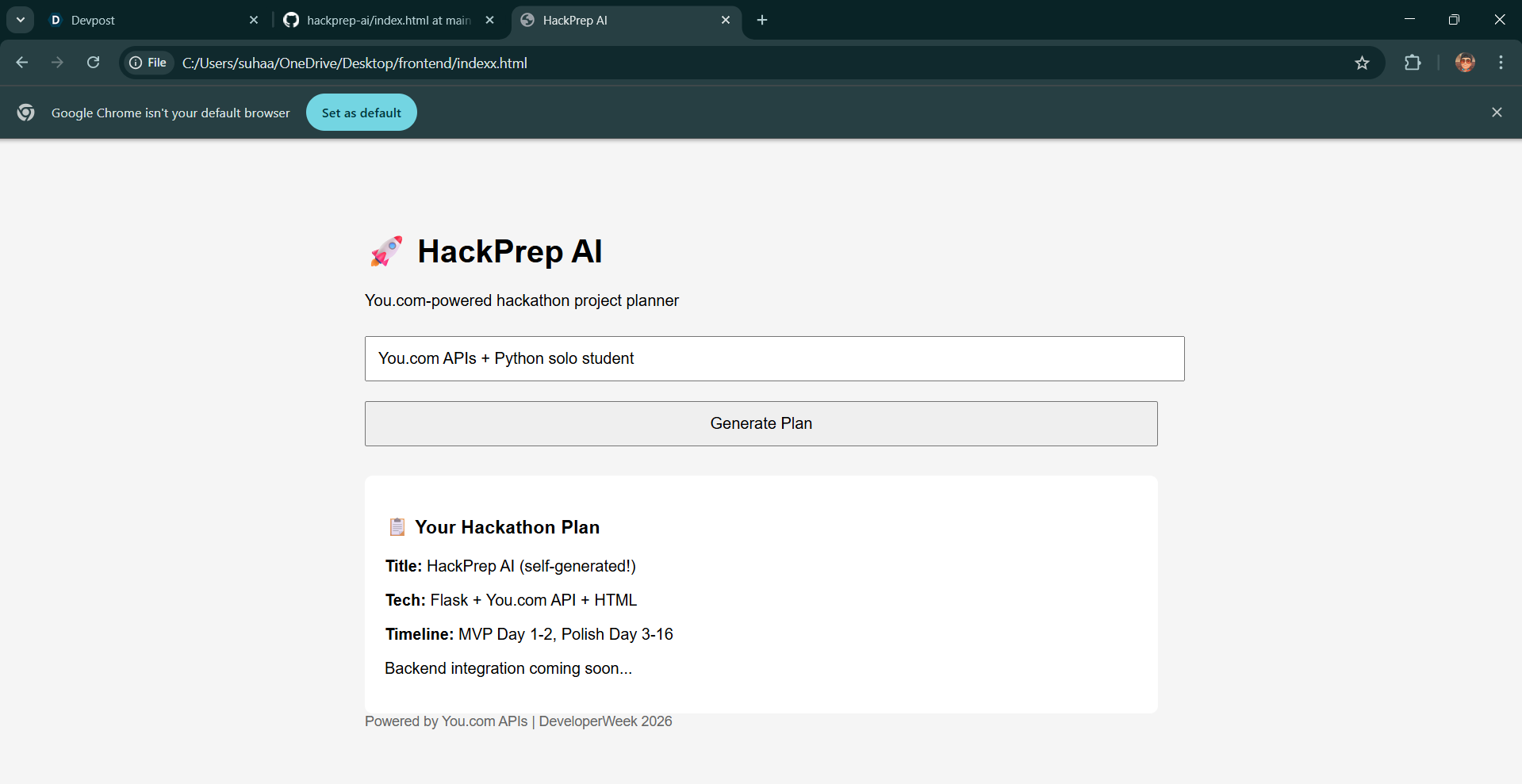Click the Devpost favicon on first tab
Screen dimensions: 1522x784
pos(56,20)
